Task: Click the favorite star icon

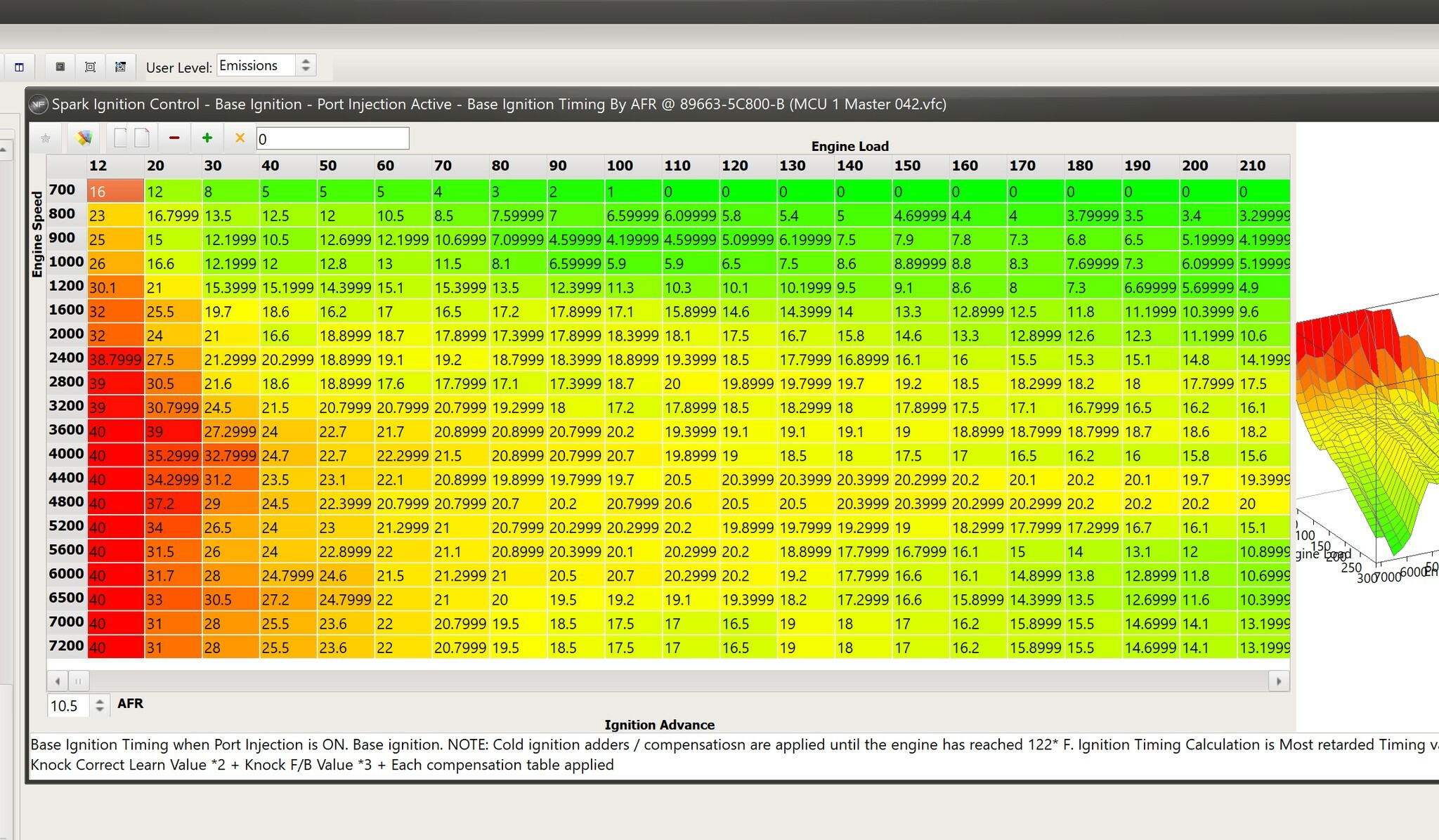Action: click(x=46, y=138)
